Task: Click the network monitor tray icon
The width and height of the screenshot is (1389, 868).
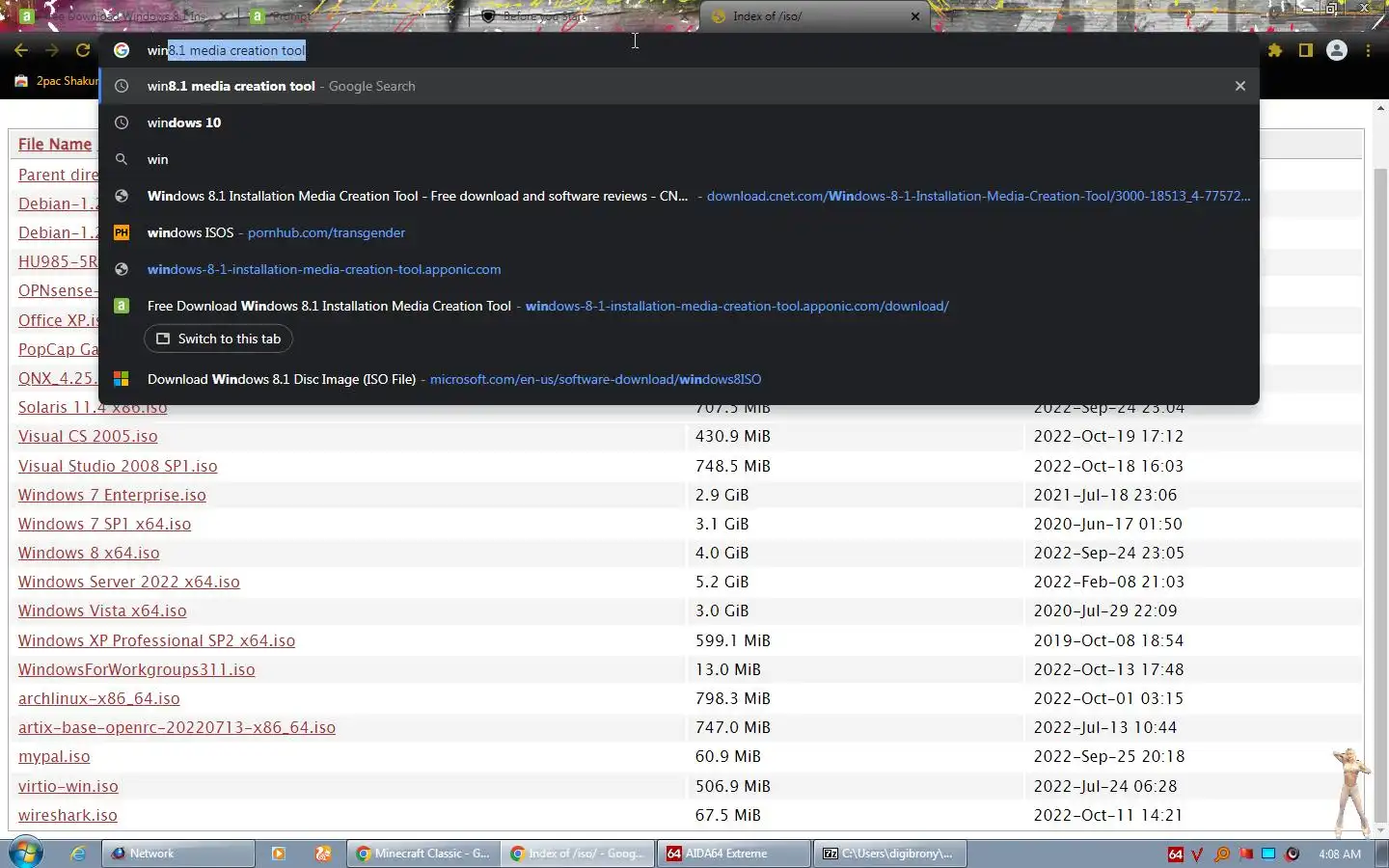Action: [1268, 854]
